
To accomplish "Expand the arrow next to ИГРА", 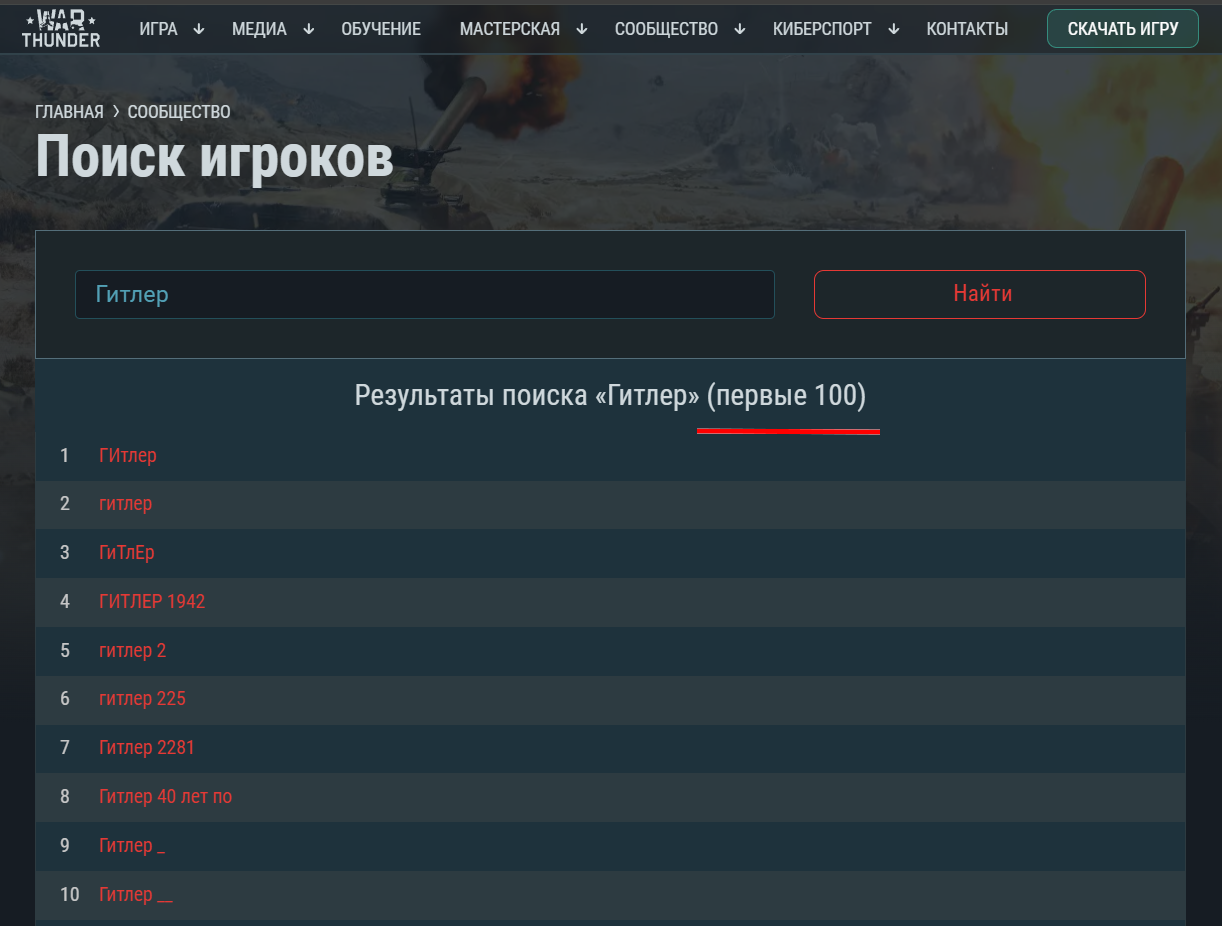I will pyautogui.click(x=199, y=29).
